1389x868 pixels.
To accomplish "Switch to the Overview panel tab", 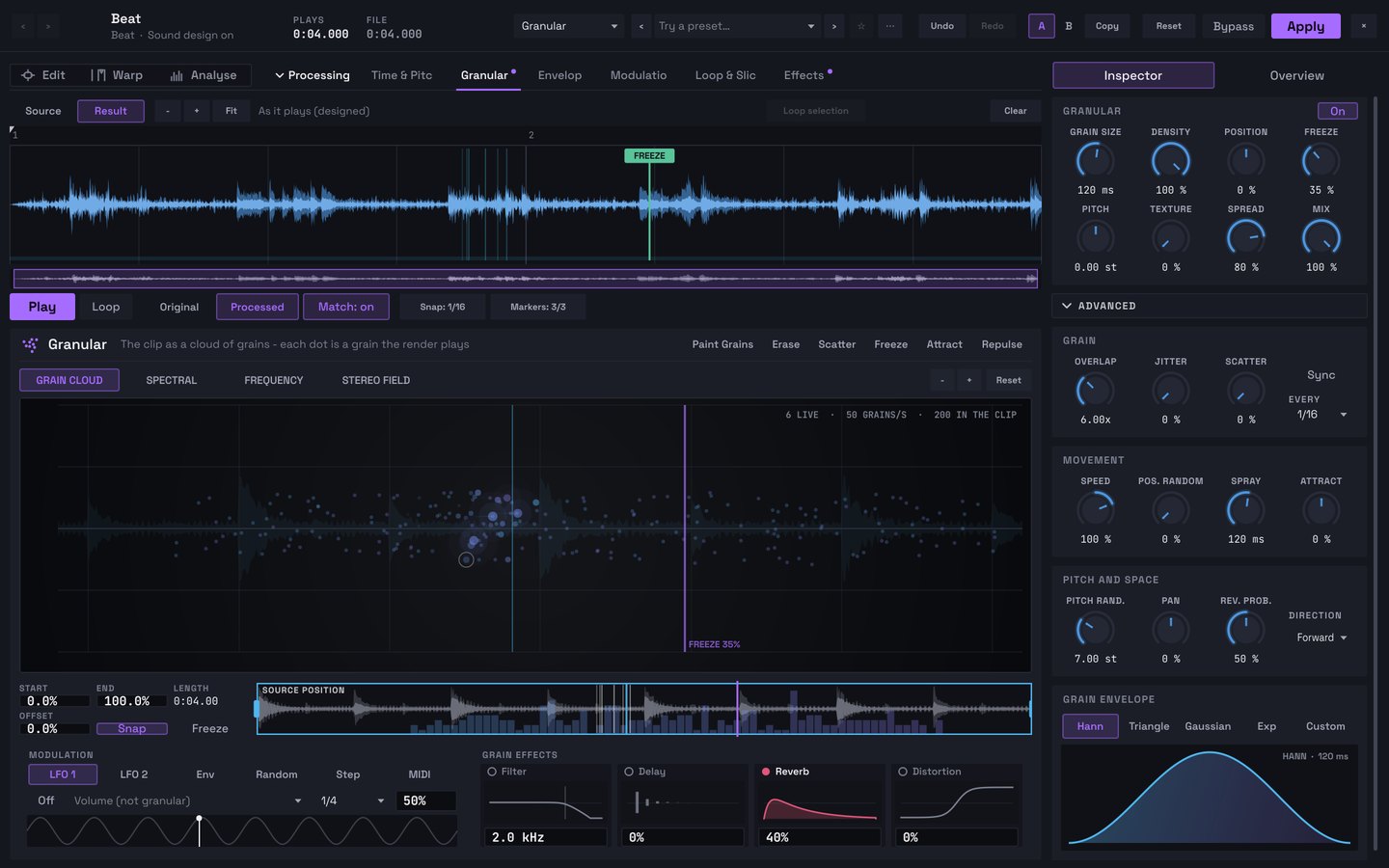I will click(x=1296, y=75).
